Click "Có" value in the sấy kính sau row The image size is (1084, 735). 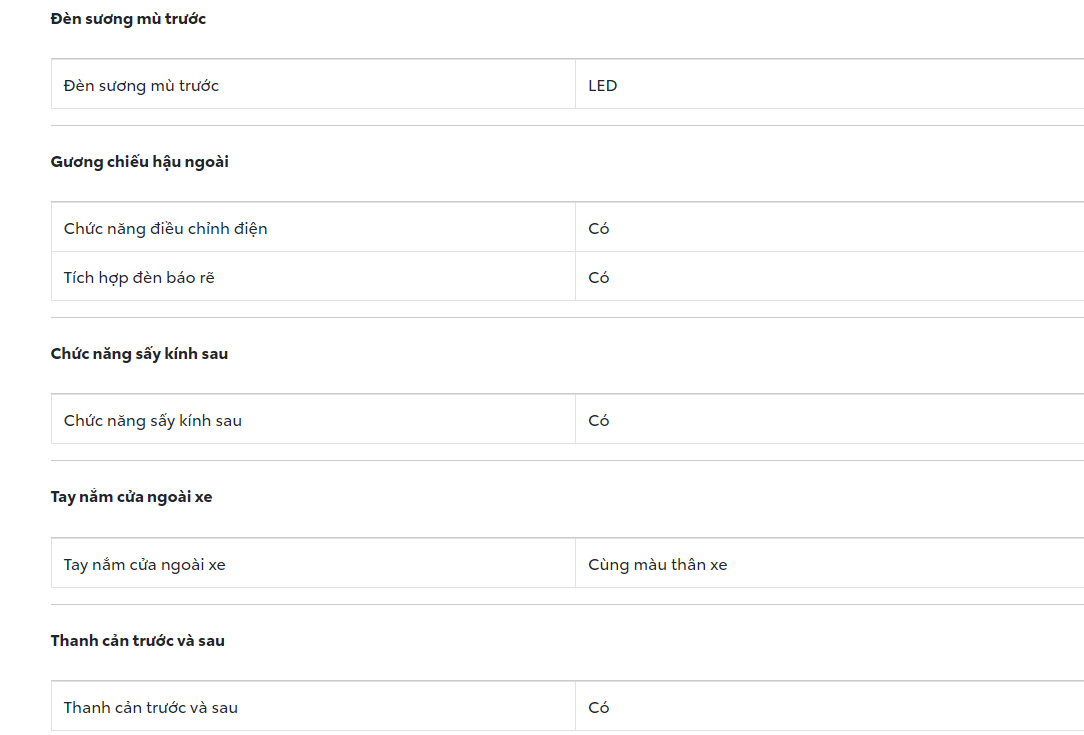tap(599, 421)
